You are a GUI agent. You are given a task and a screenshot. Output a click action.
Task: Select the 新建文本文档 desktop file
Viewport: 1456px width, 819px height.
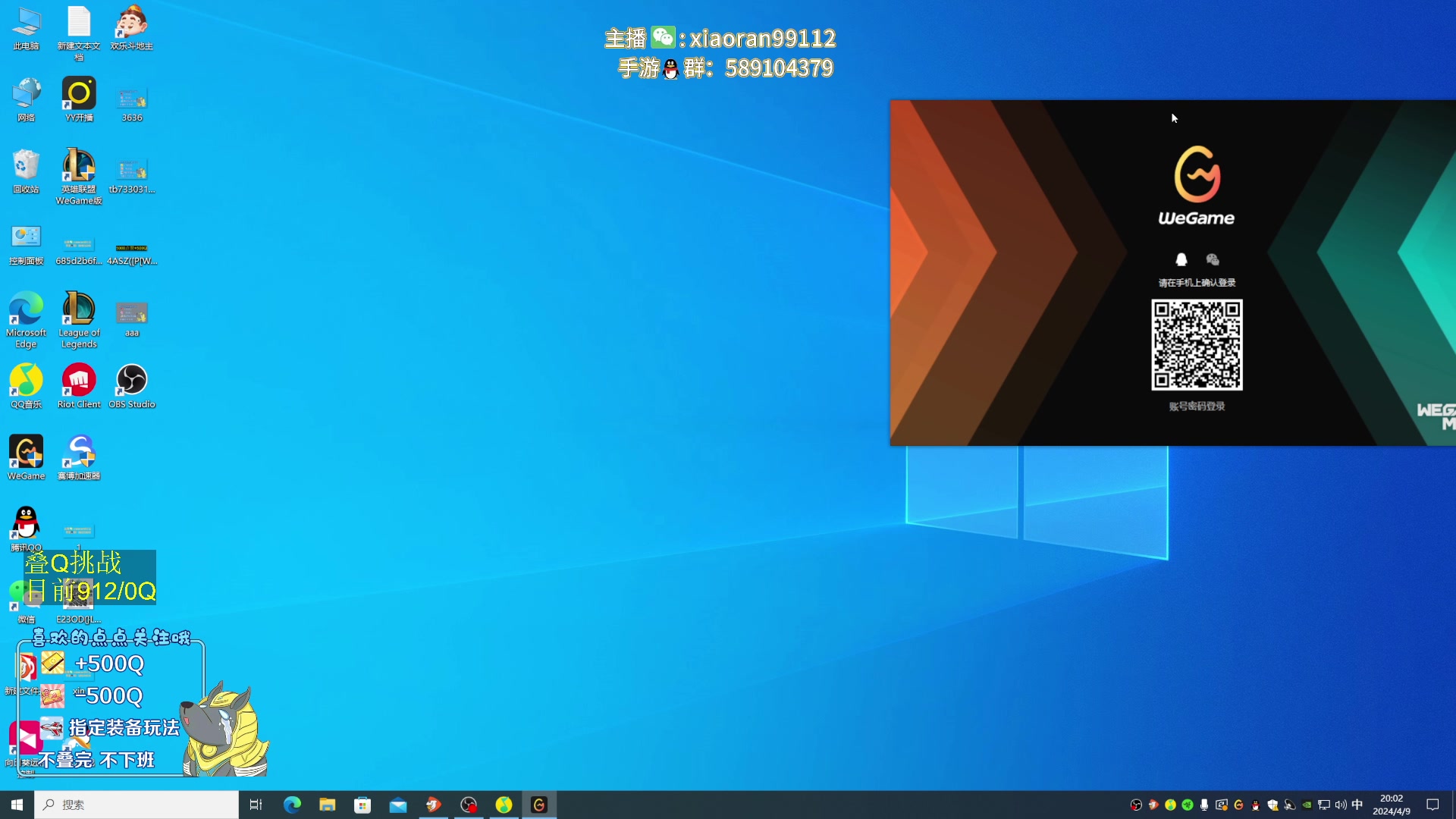(x=79, y=33)
